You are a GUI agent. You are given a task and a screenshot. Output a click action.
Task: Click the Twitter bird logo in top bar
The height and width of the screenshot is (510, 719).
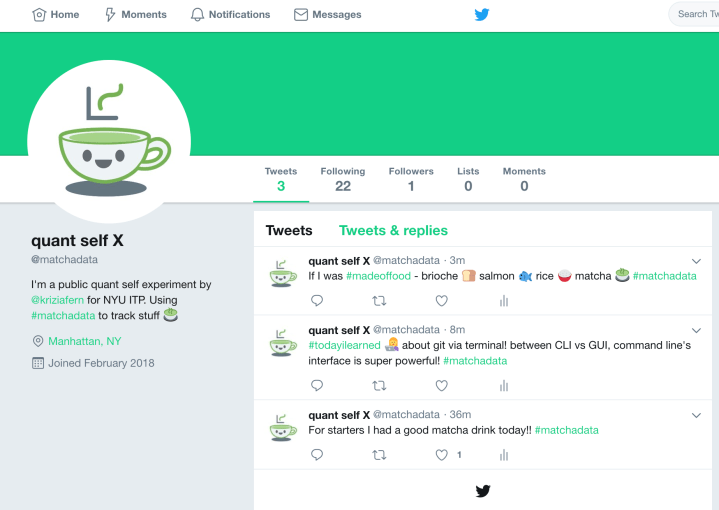tap(481, 15)
